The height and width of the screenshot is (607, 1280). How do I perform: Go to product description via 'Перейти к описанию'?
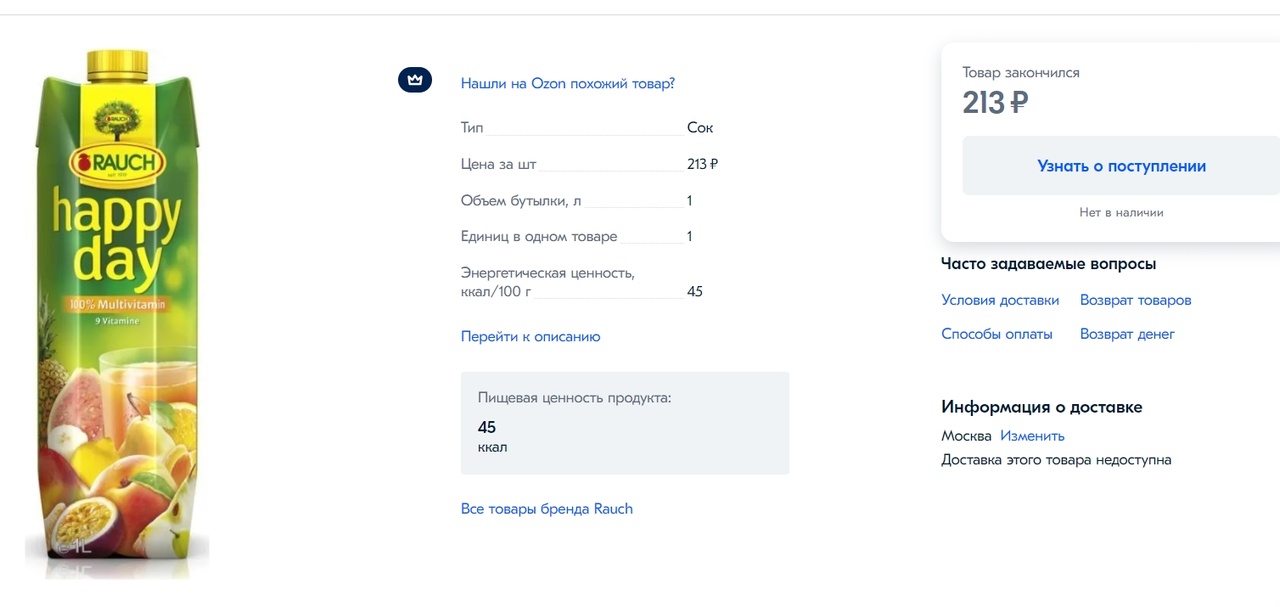click(530, 337)
